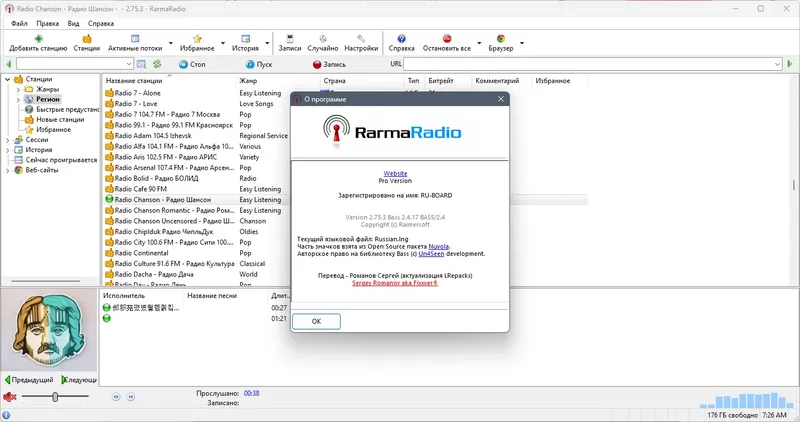The width and height of the screenshot is (800, 422).
Task: Open the Станции toolbar button
Action: (x=87, y=43)
